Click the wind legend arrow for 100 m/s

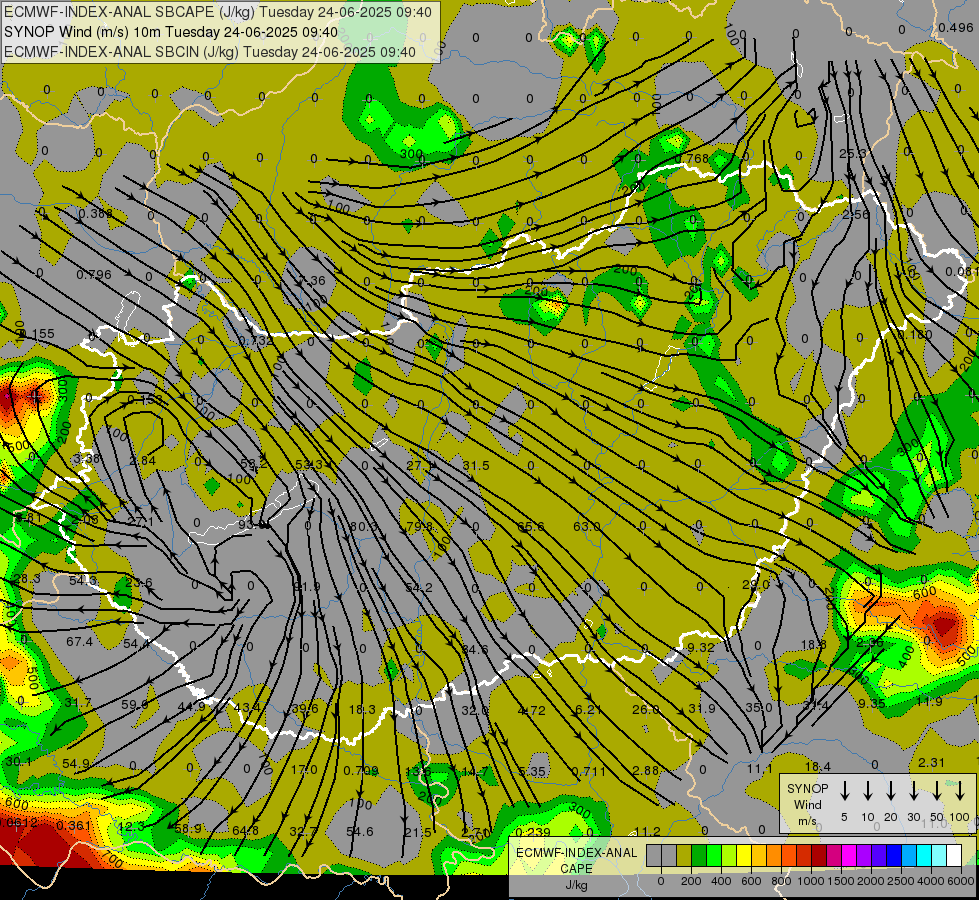960,791
